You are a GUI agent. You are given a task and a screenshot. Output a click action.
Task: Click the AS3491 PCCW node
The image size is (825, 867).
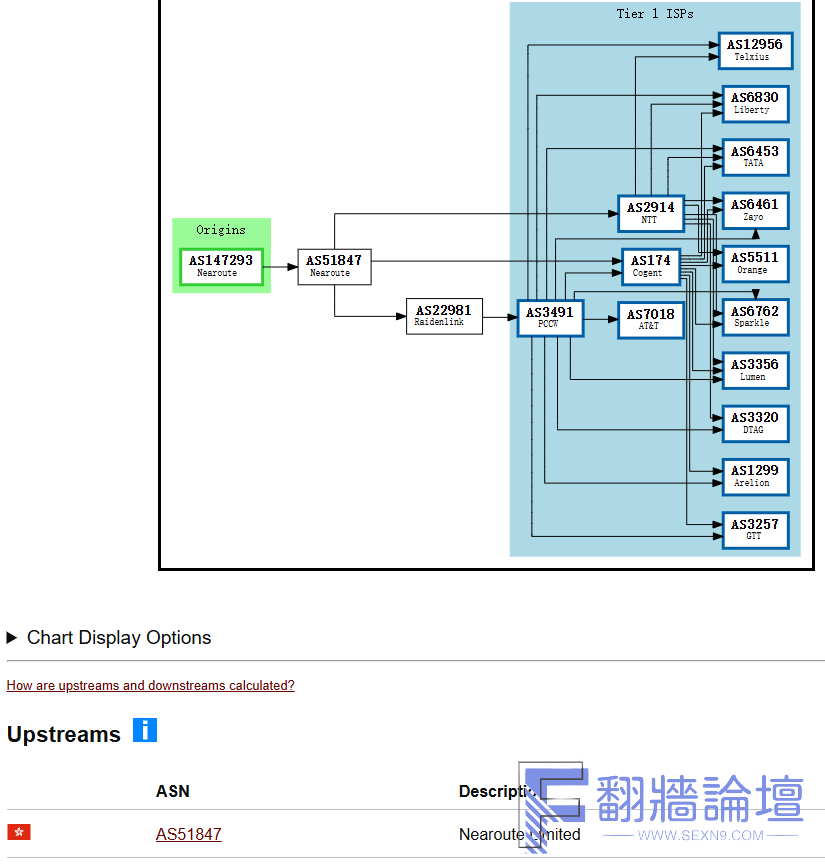coord(550,318)
